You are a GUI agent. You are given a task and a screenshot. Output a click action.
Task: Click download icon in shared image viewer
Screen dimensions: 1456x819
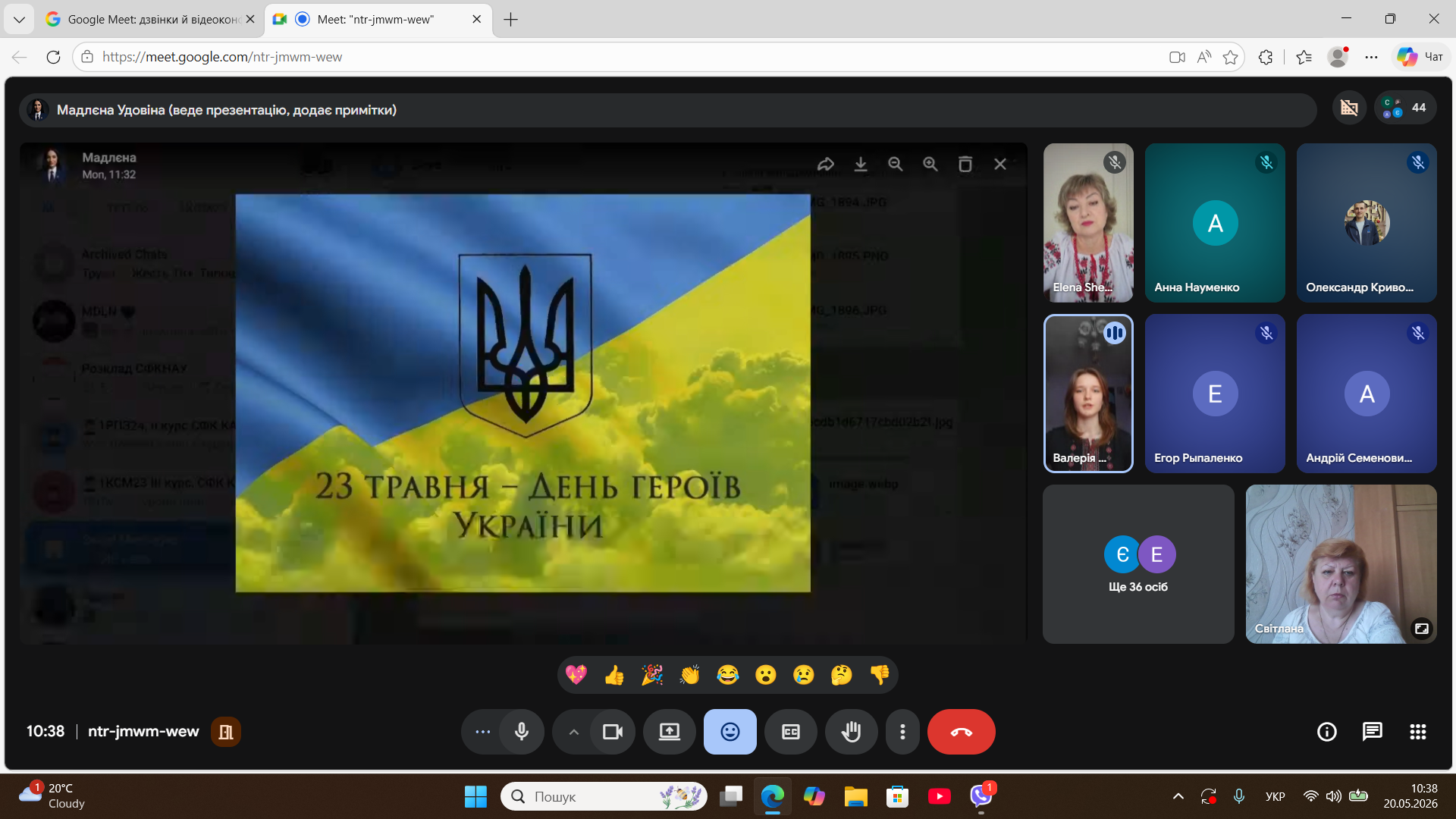[861, 164]
